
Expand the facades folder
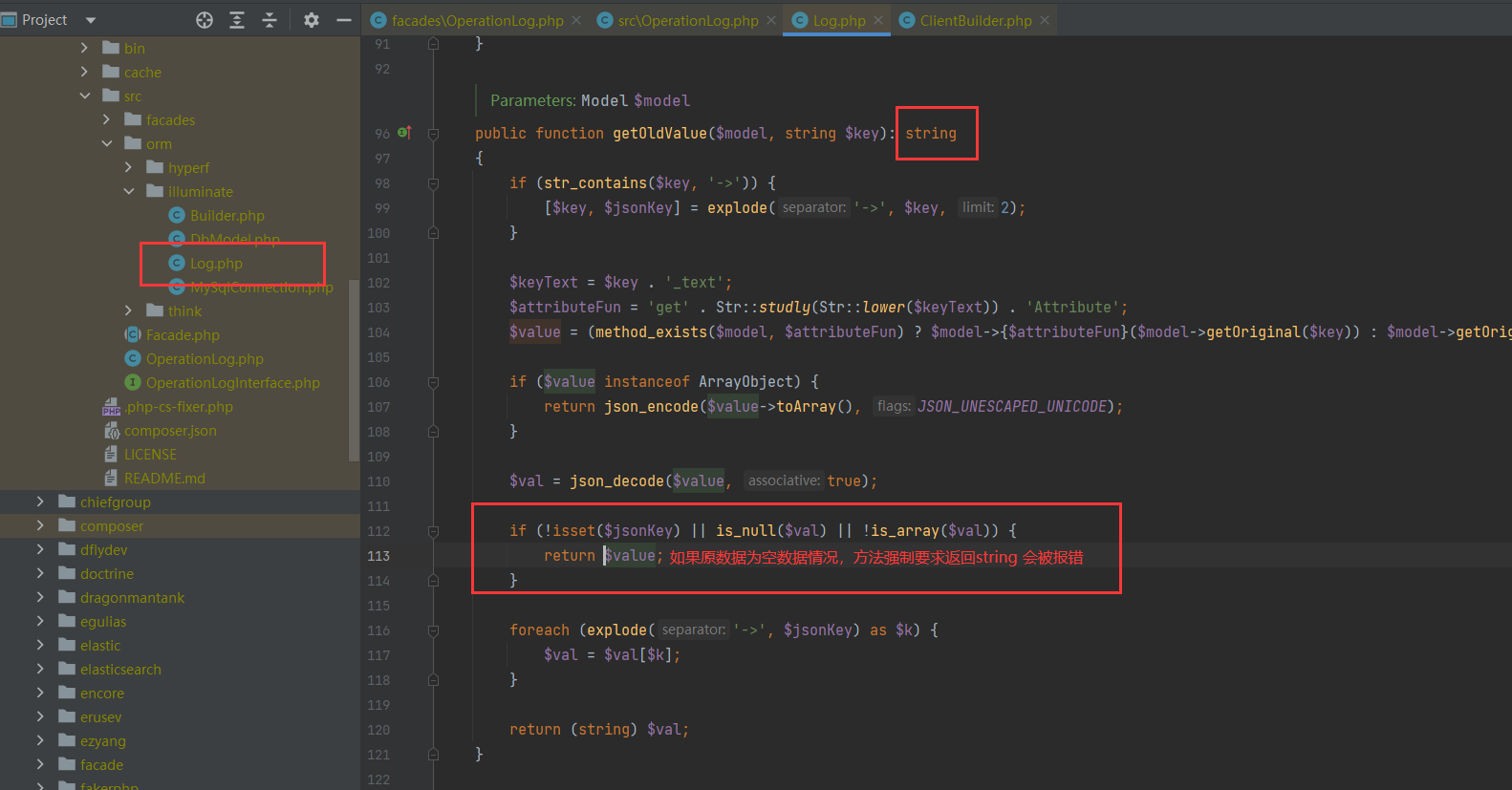pyautogui.click(x=107, y=119)
